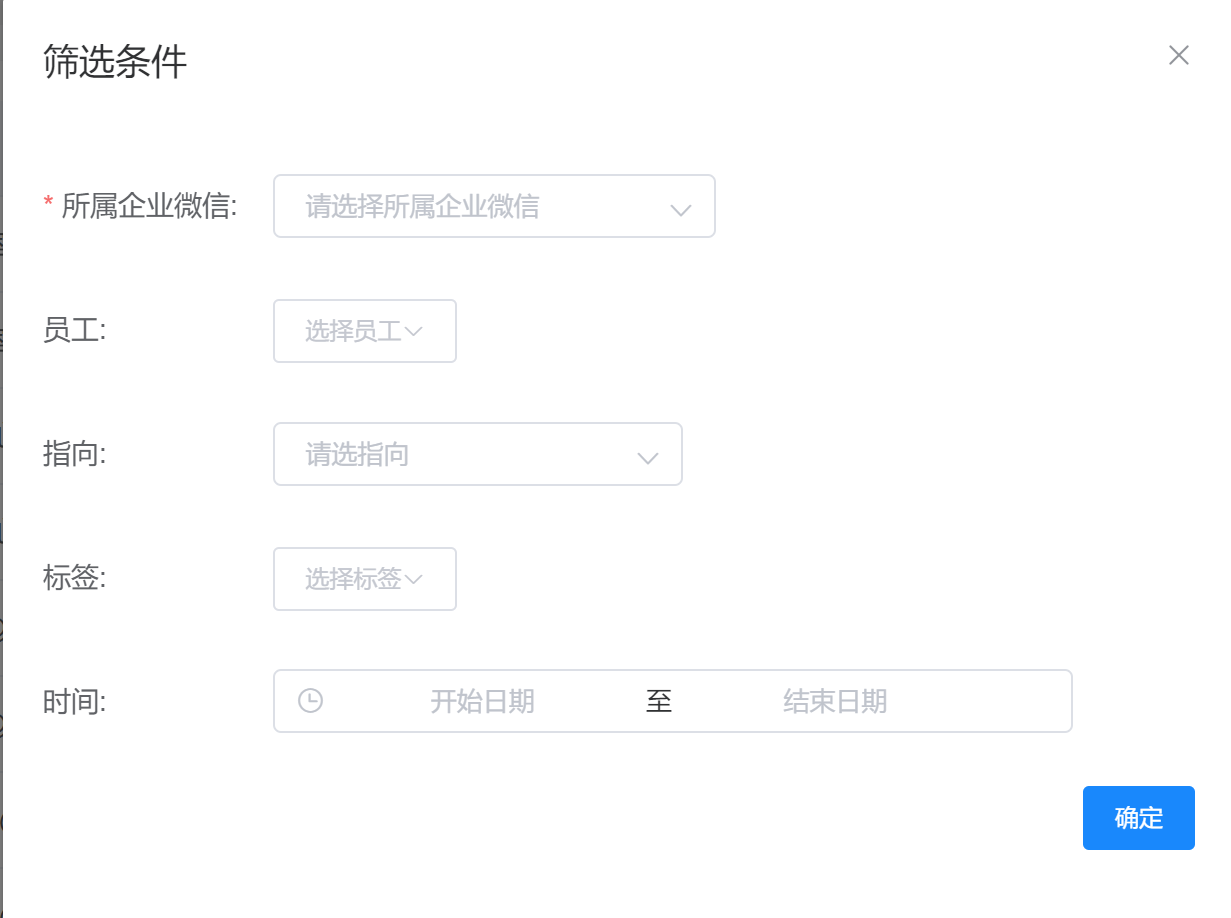Click the 开始日期 start date input
This screenshot has width=1231, height=918.
click(482, 701)
